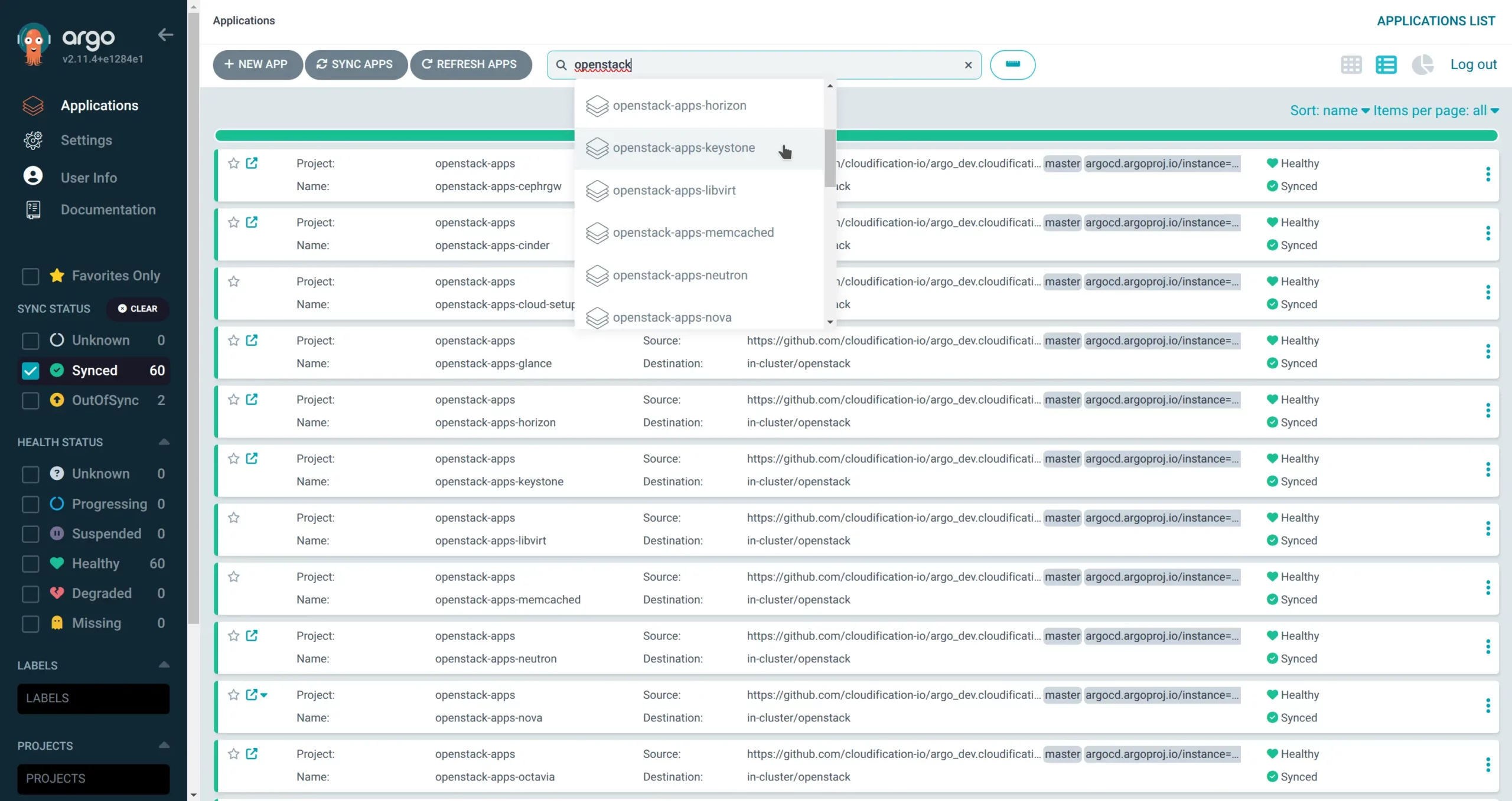1512x801 pixels.
Task: Open external link for openstack-apps-cinder
Action: pyautogui.click(x=252, y=223)
